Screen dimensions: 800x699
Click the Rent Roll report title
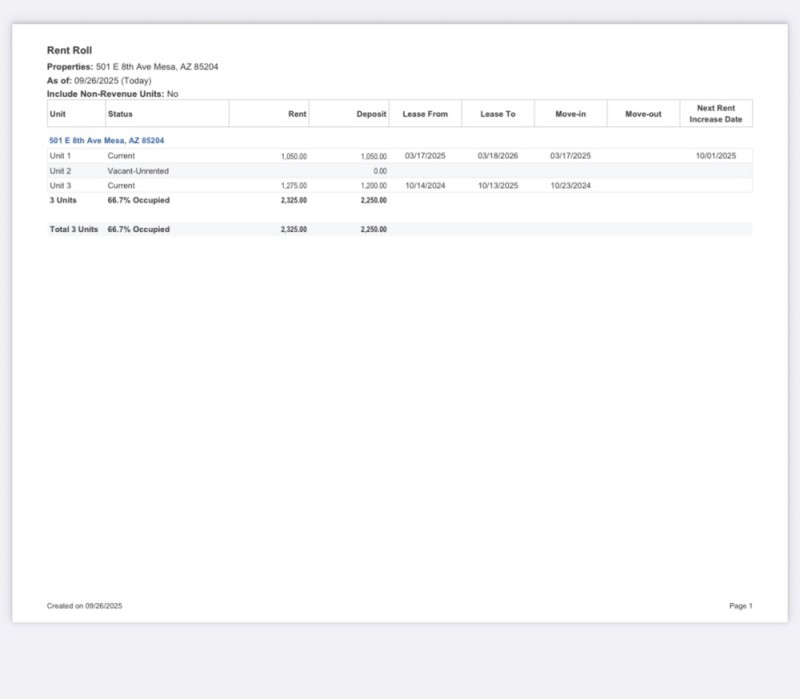69,50
